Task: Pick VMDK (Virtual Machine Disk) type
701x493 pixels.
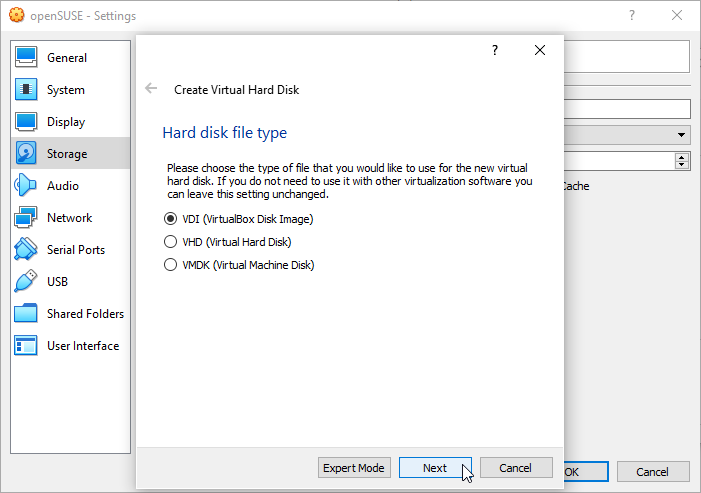Action: pos(170,265)
